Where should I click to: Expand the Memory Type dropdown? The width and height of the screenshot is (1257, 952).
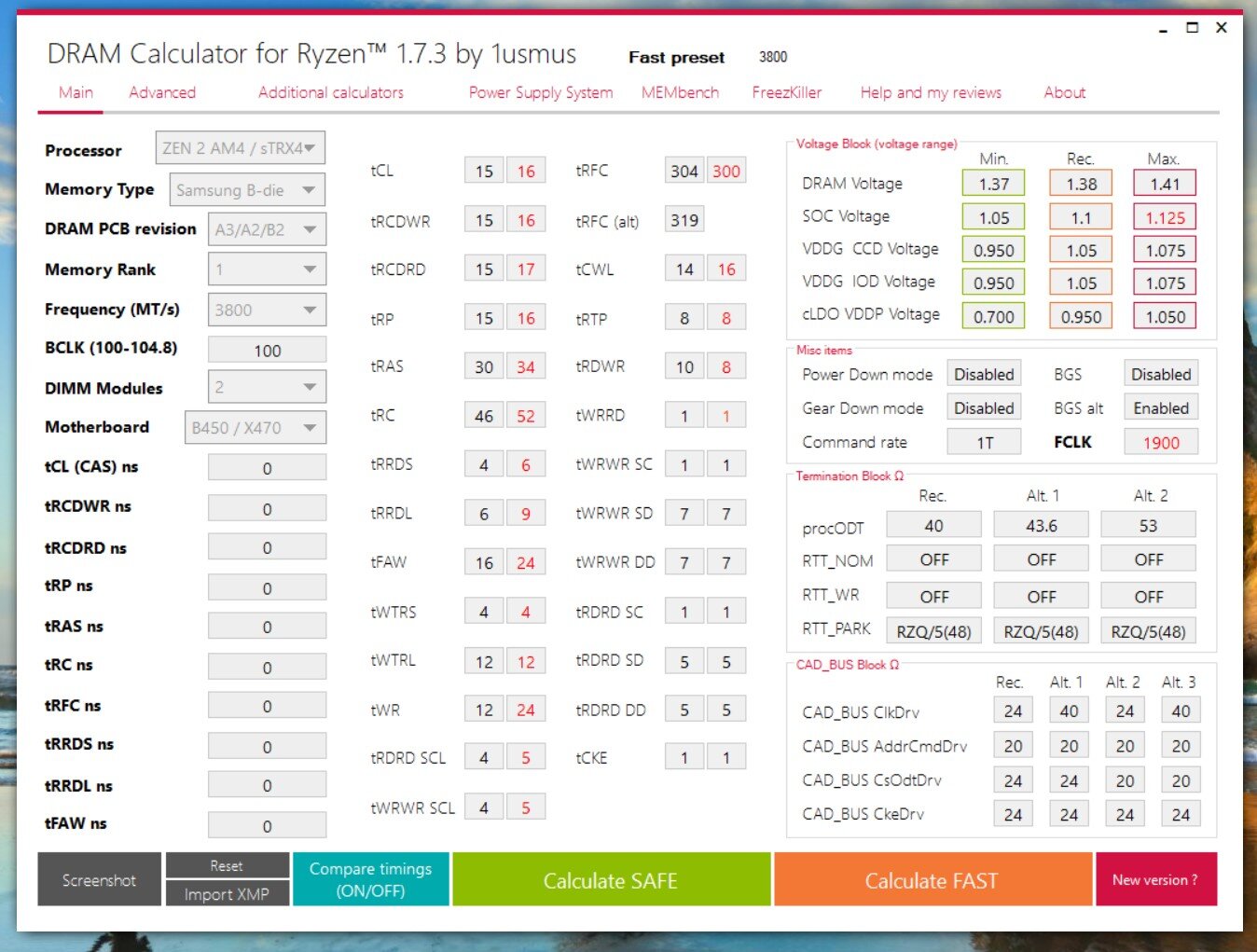(x=247, y=190)
